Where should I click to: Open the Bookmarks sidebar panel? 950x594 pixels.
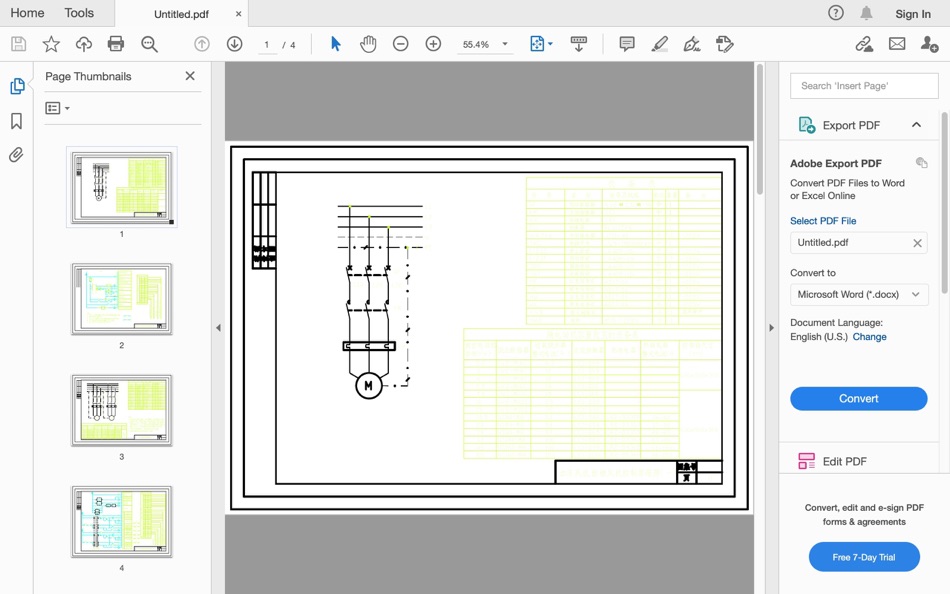16,121
